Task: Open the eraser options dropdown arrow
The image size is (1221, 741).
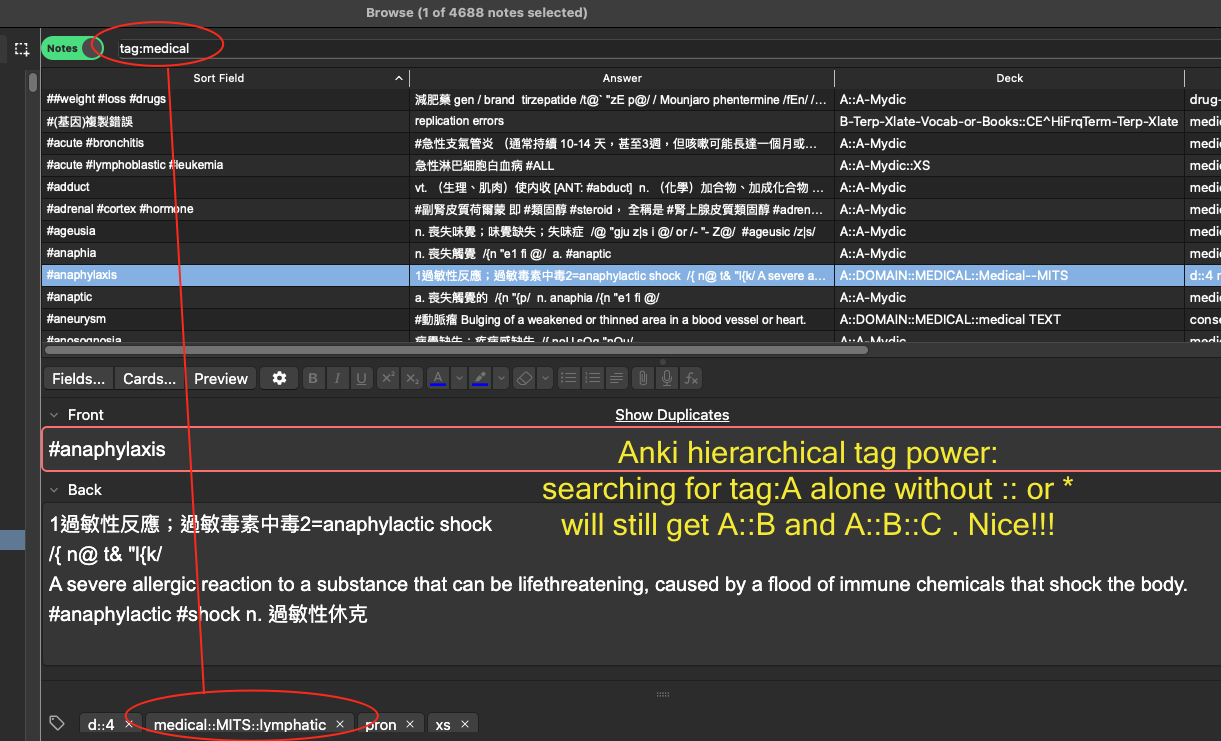Action: [545, 378]
